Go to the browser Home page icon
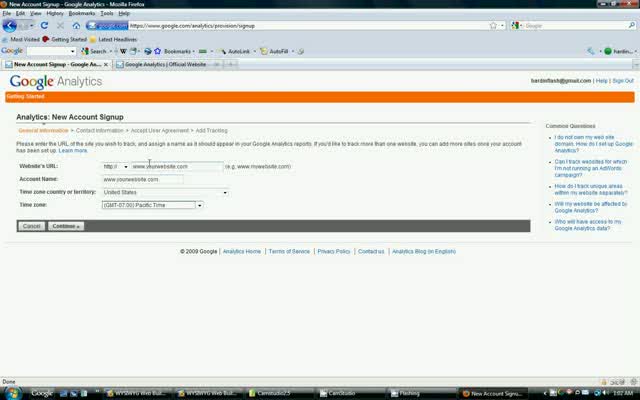Screen dimensions: 640x400 pos(76,25)
